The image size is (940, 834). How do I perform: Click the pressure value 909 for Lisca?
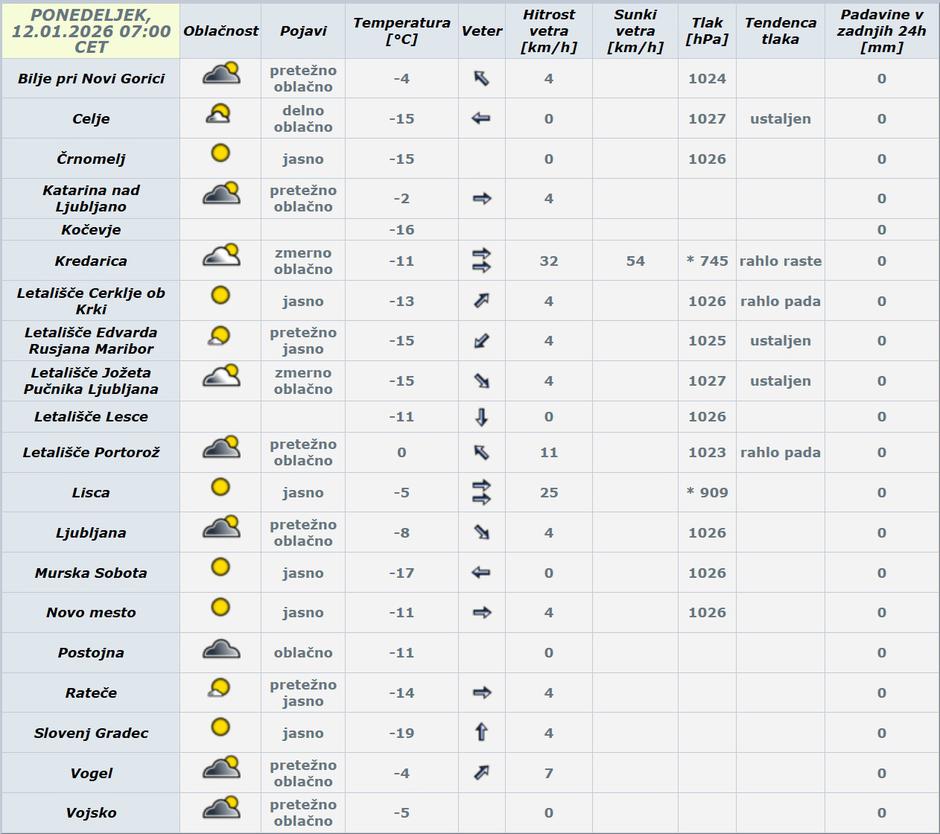click(x=706, y=491)
